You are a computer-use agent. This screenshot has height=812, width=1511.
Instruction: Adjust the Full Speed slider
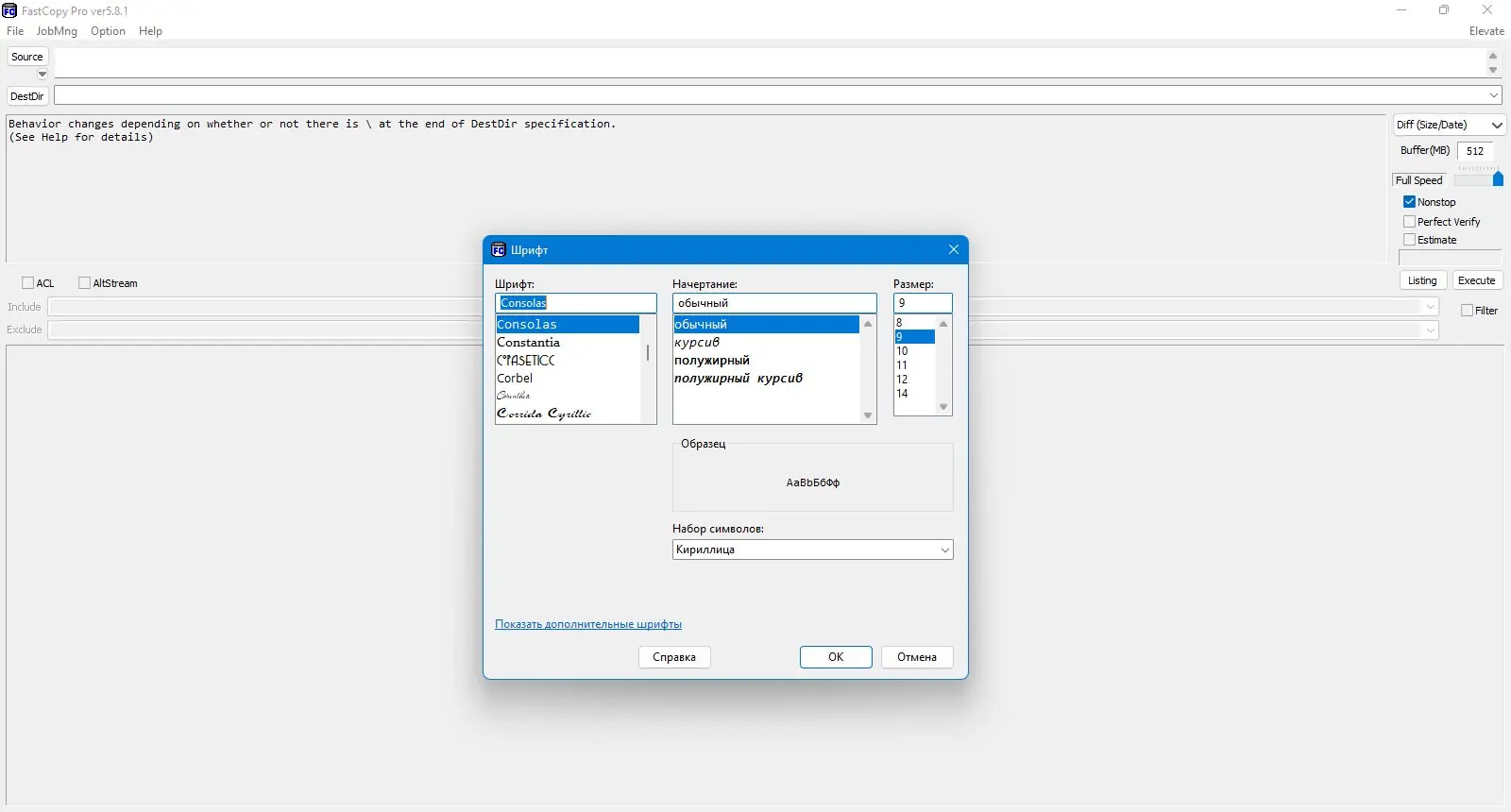(x=1498, y=178)
